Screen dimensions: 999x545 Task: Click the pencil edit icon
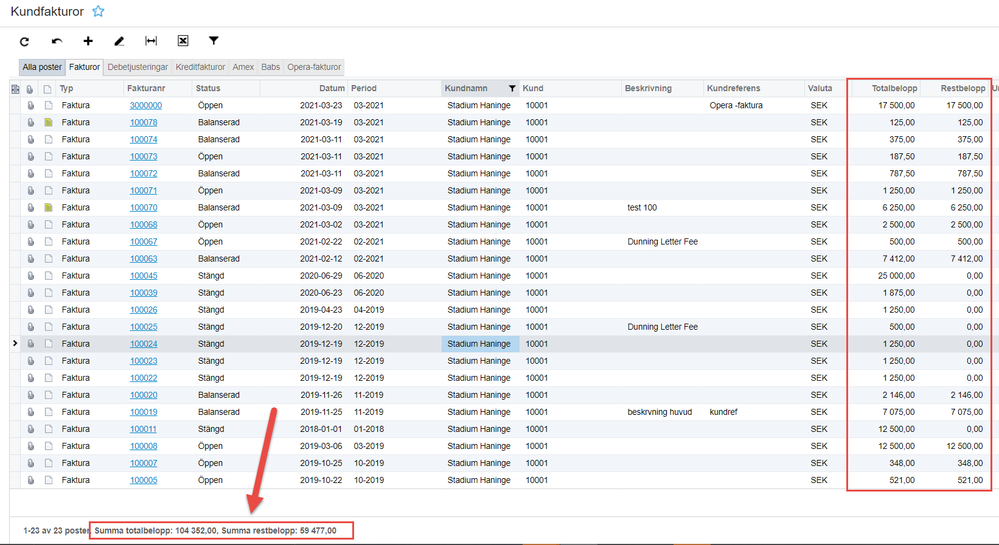(x=119, y=41)
